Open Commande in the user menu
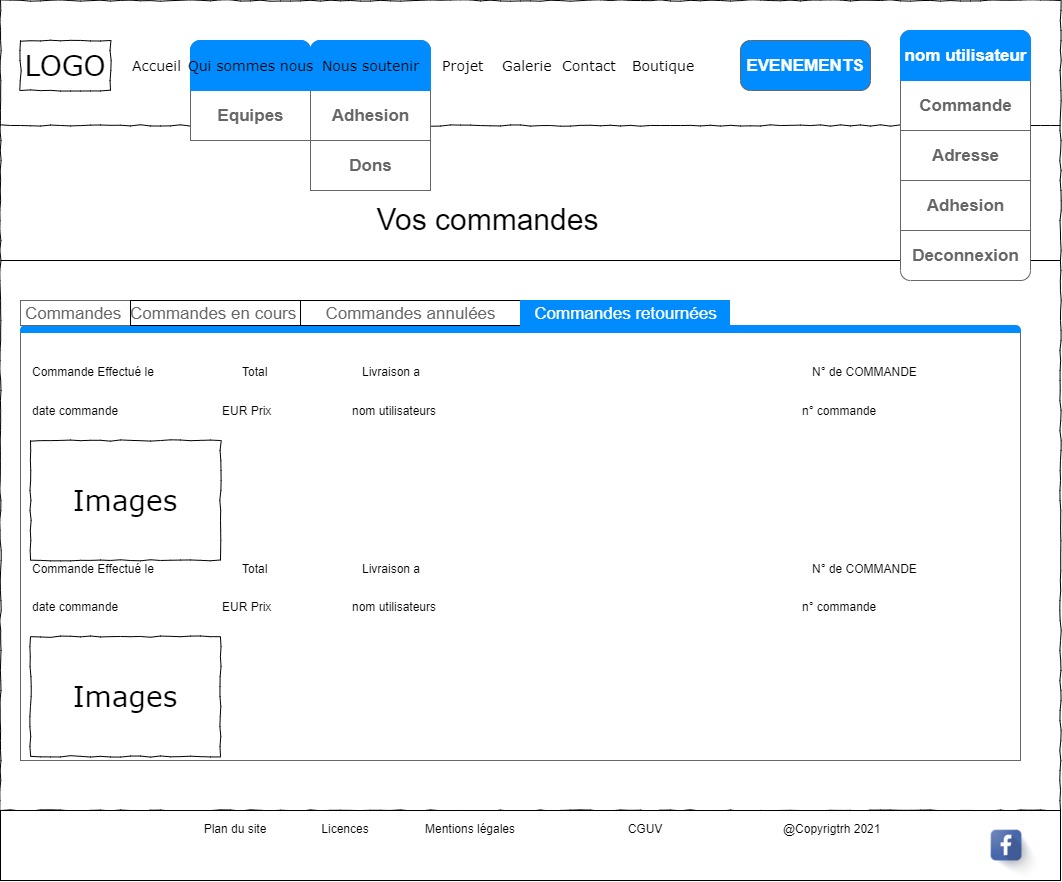 (965, 106)
